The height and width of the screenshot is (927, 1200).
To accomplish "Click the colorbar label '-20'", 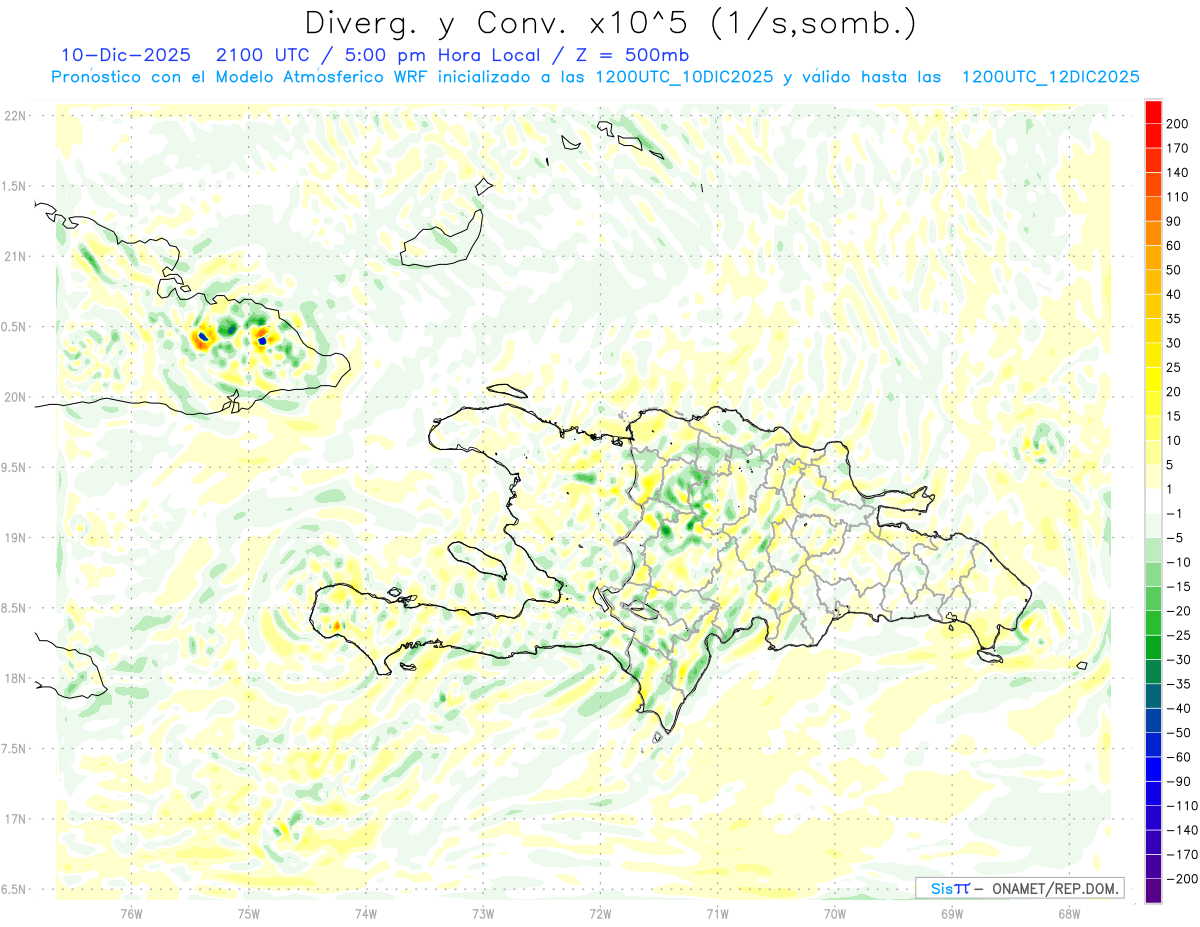I will (1178, 611).
